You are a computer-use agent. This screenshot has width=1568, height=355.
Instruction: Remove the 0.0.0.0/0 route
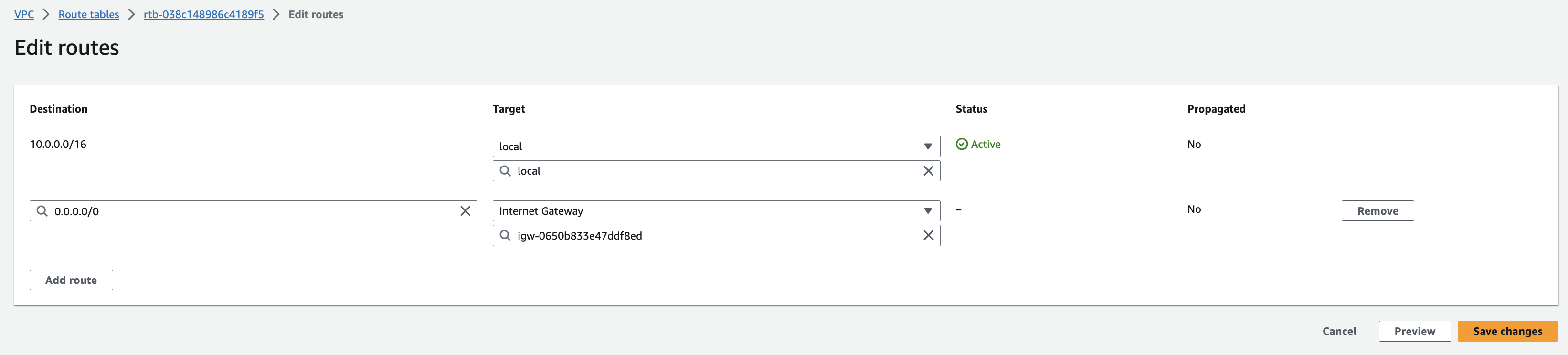1377,211
